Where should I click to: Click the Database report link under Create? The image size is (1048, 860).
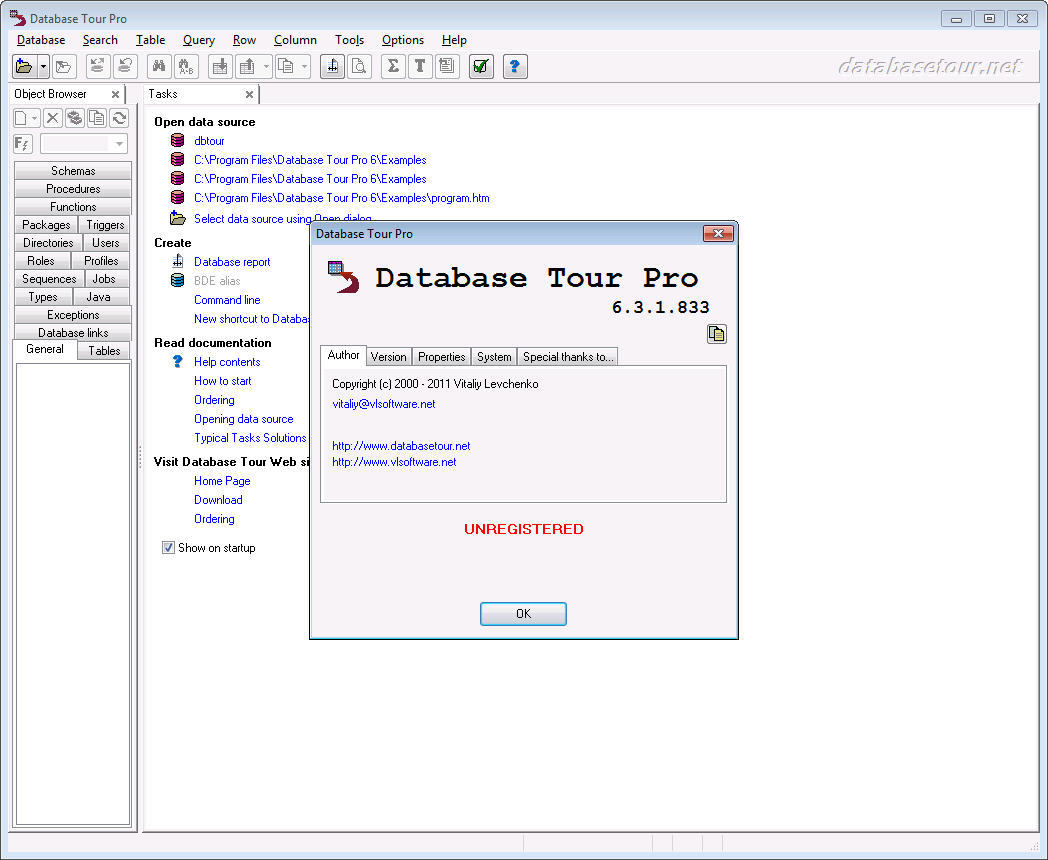pos(232,262)
